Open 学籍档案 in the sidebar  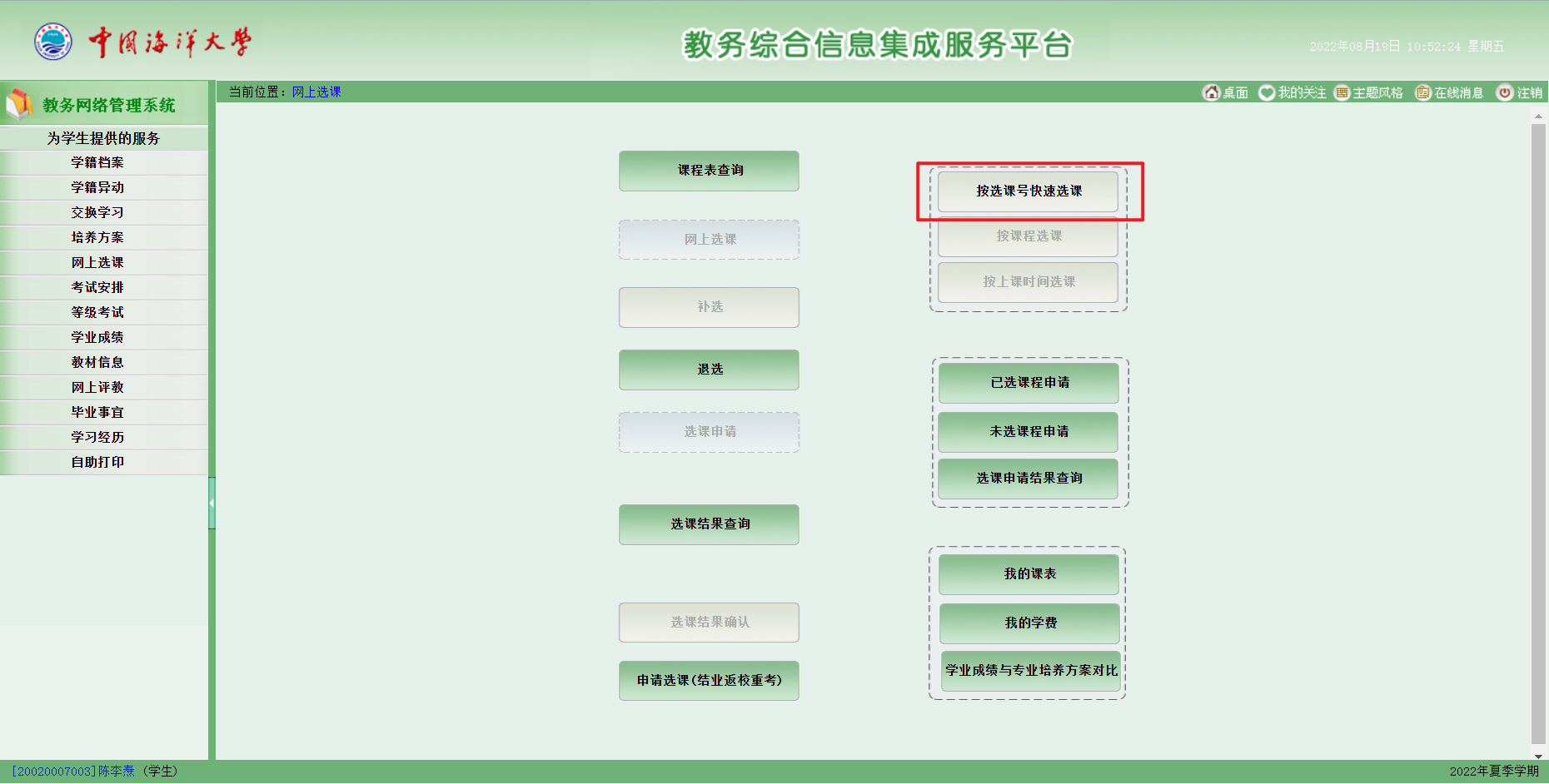coord(97,162)
